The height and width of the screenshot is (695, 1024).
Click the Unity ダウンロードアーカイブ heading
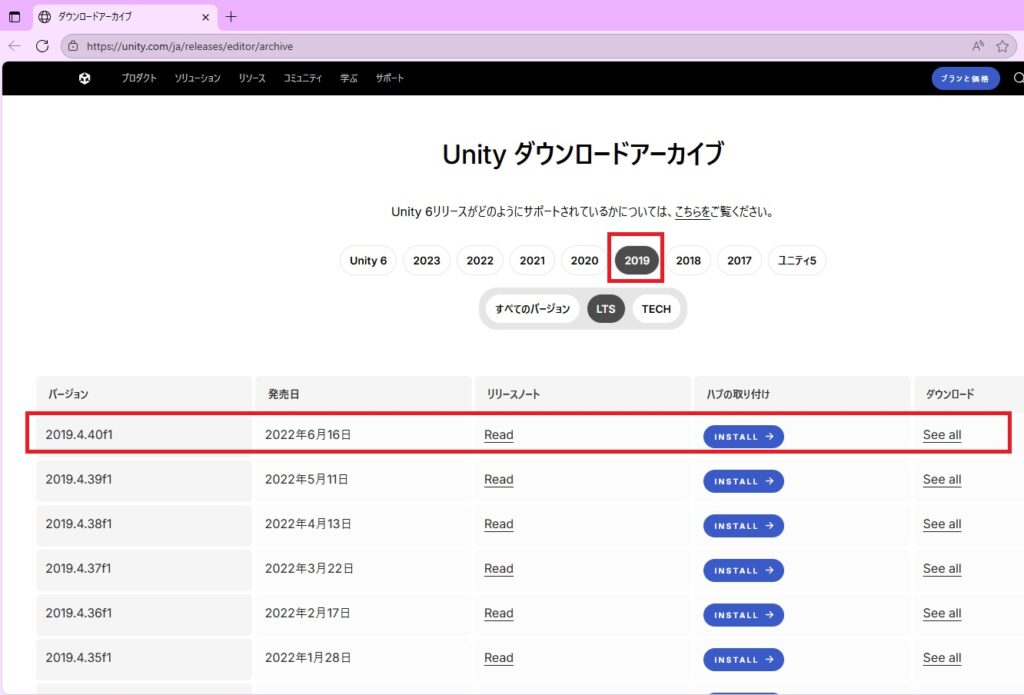click(583, 154)
